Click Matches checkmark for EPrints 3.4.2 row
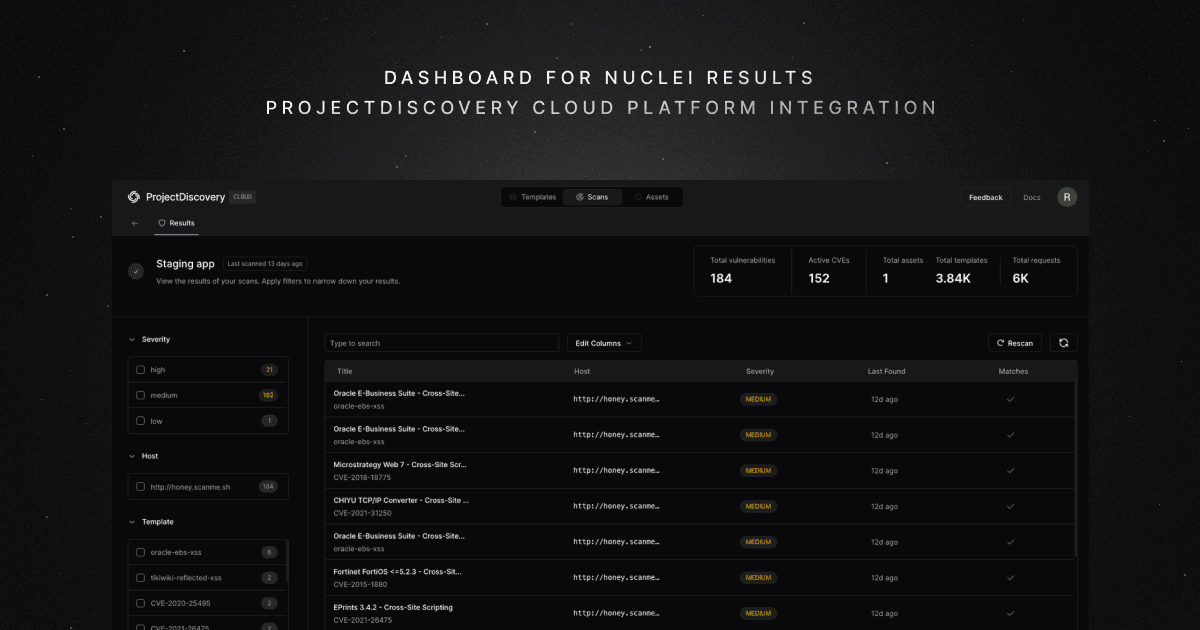 click(1011, 613)
